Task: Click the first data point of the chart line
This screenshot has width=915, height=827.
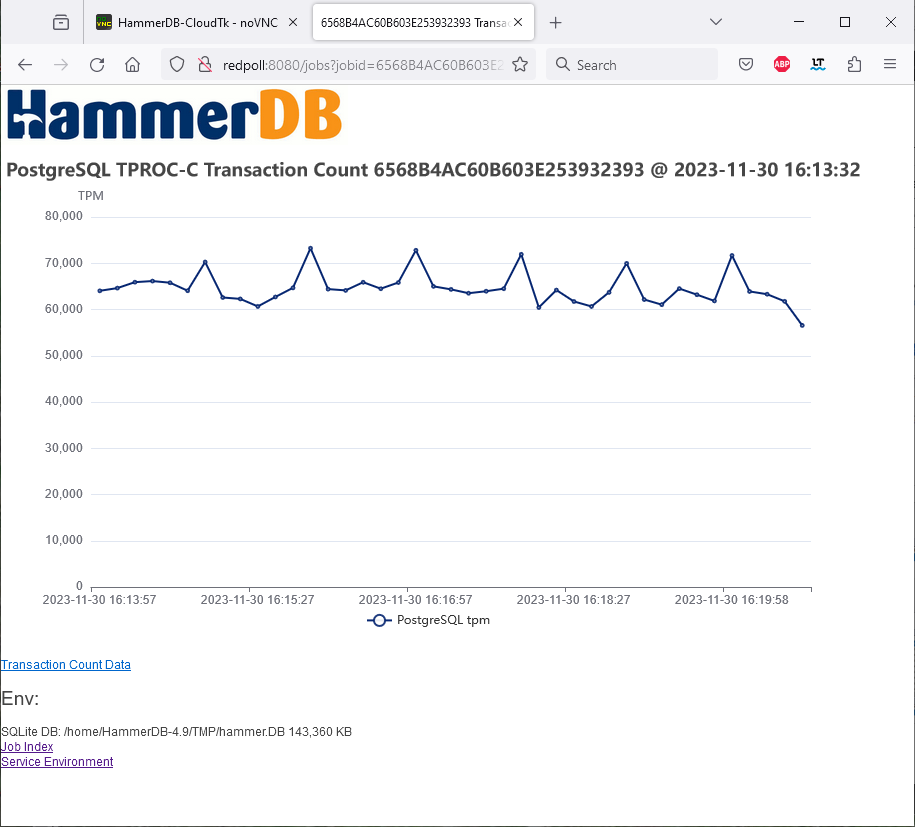Action: click(x=100, y=291)
